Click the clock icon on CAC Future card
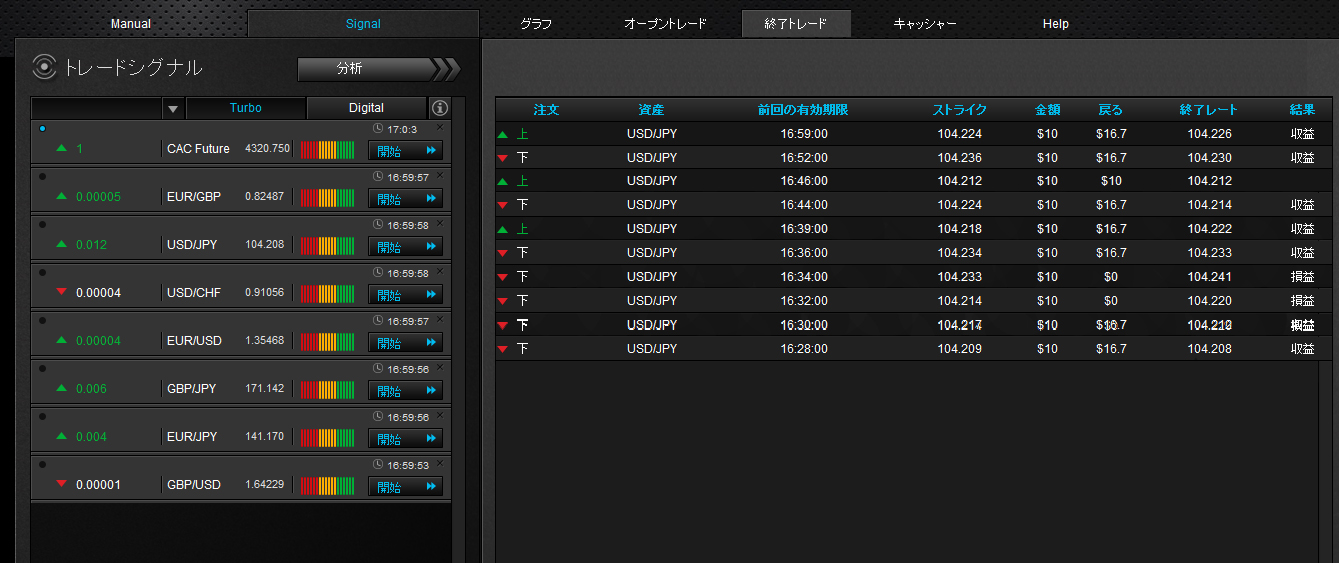 pyautogui.click(x=377, y=129)
